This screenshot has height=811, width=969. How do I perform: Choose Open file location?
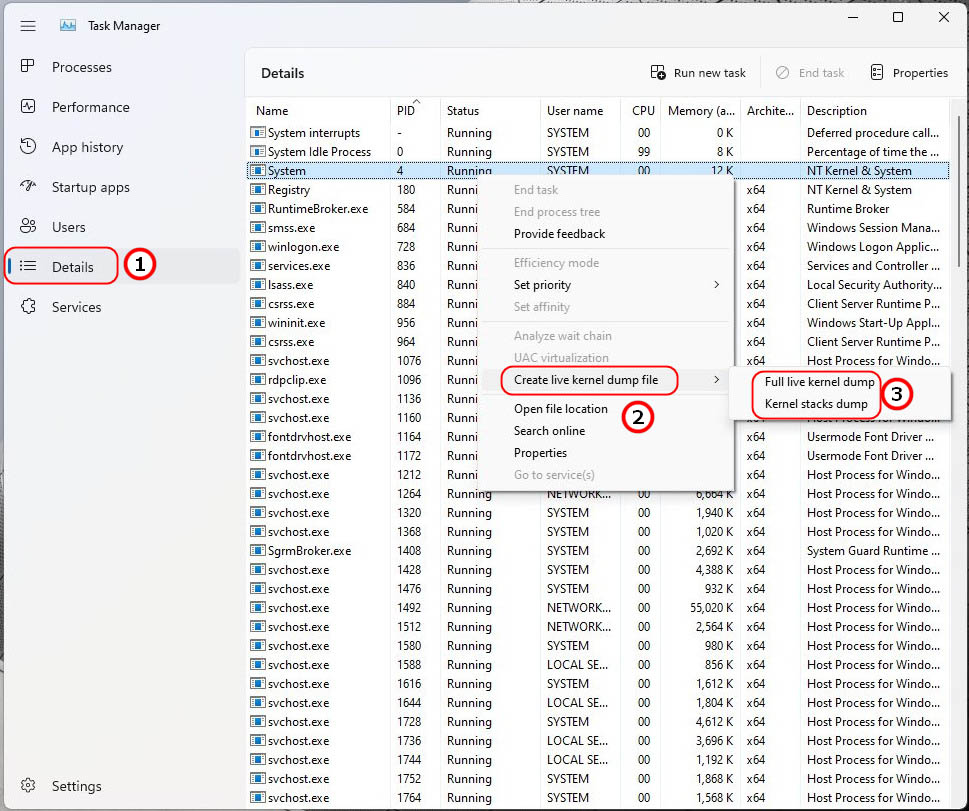pyautogui.click(x=561, y=409)
